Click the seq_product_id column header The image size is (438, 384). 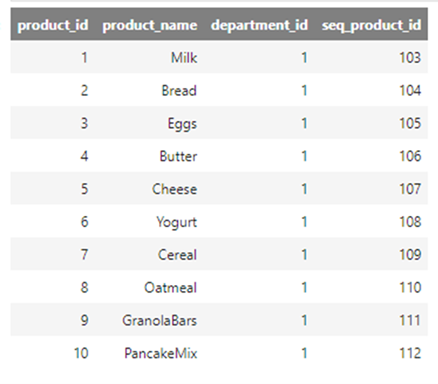[x=371, y=25]
